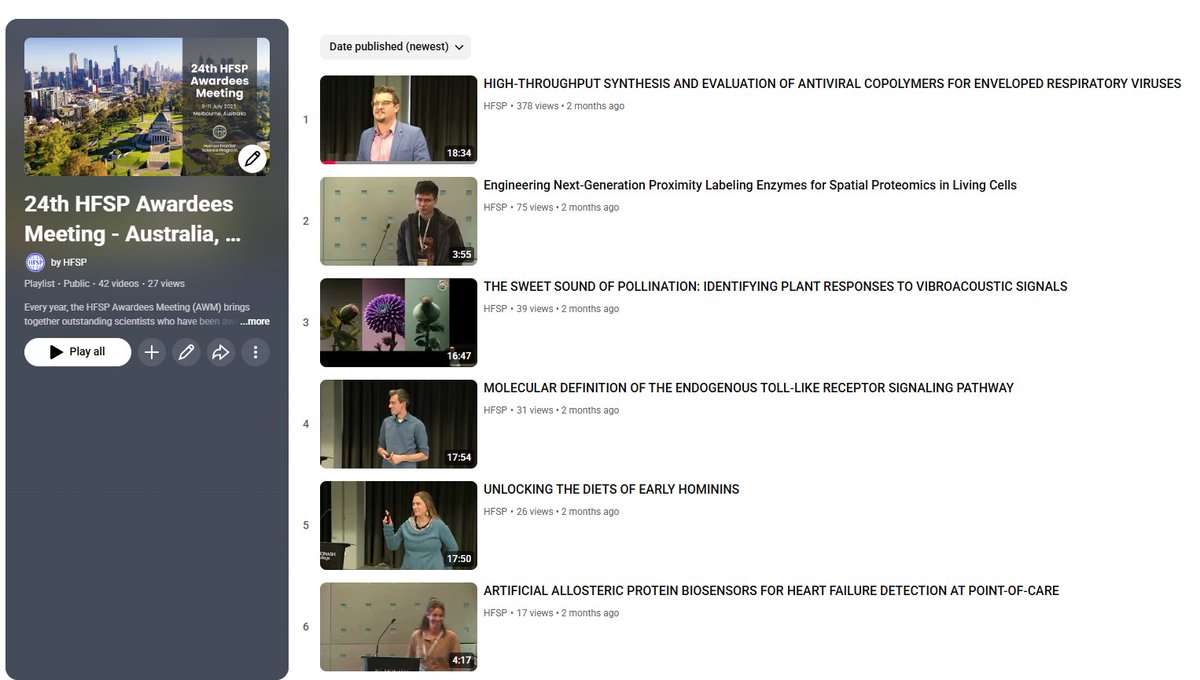Click the 17:54 duration badge

[459, 458]
